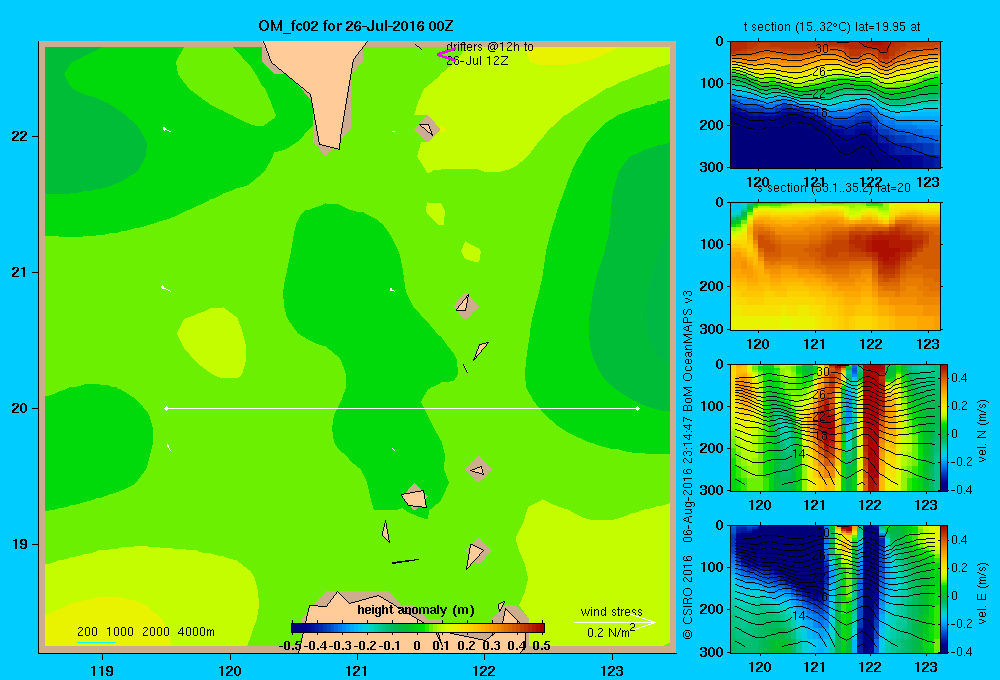Click the western endpoint diamond of section line

click(x=166, y=408)
